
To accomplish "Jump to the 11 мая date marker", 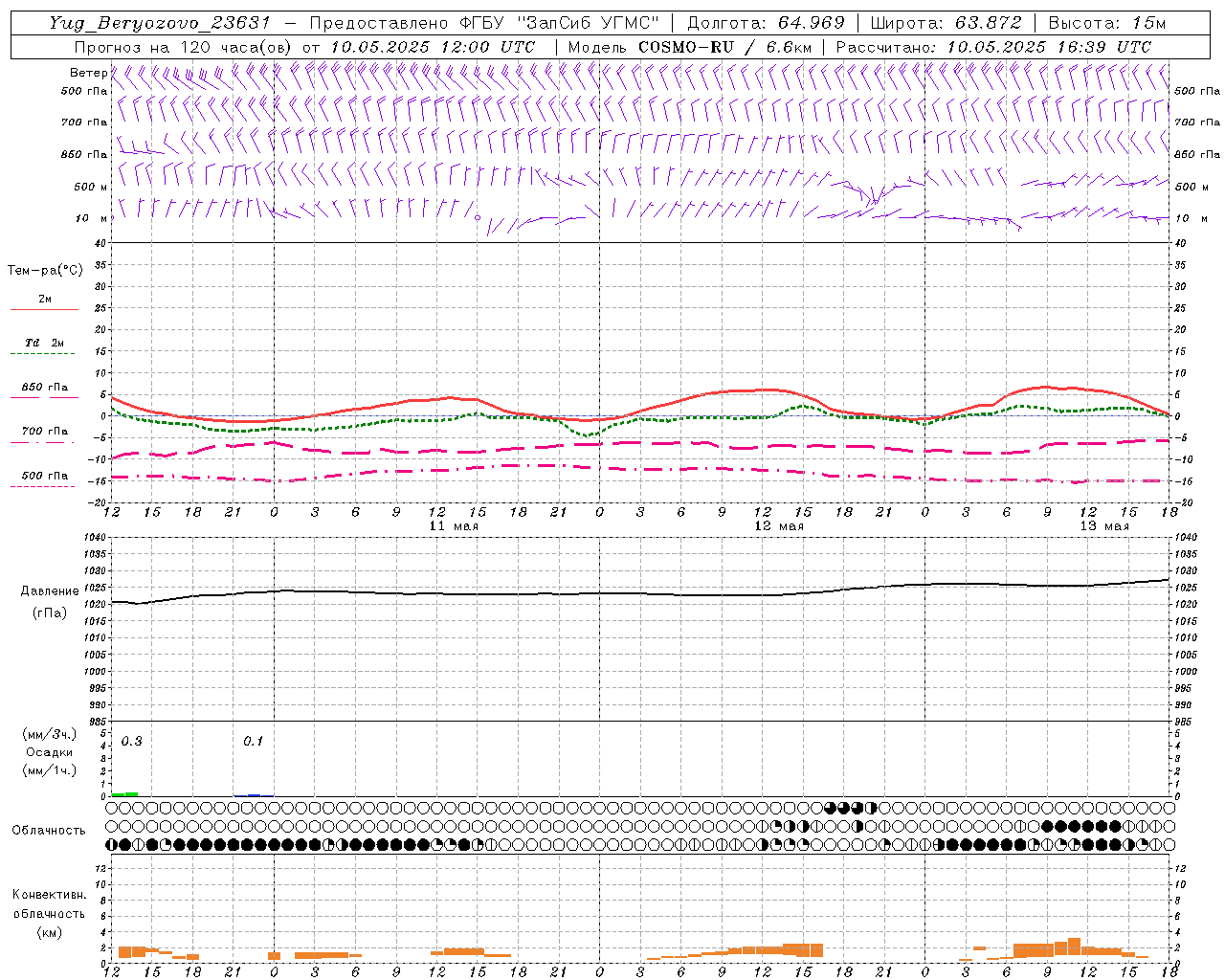I will pos(454,526).
